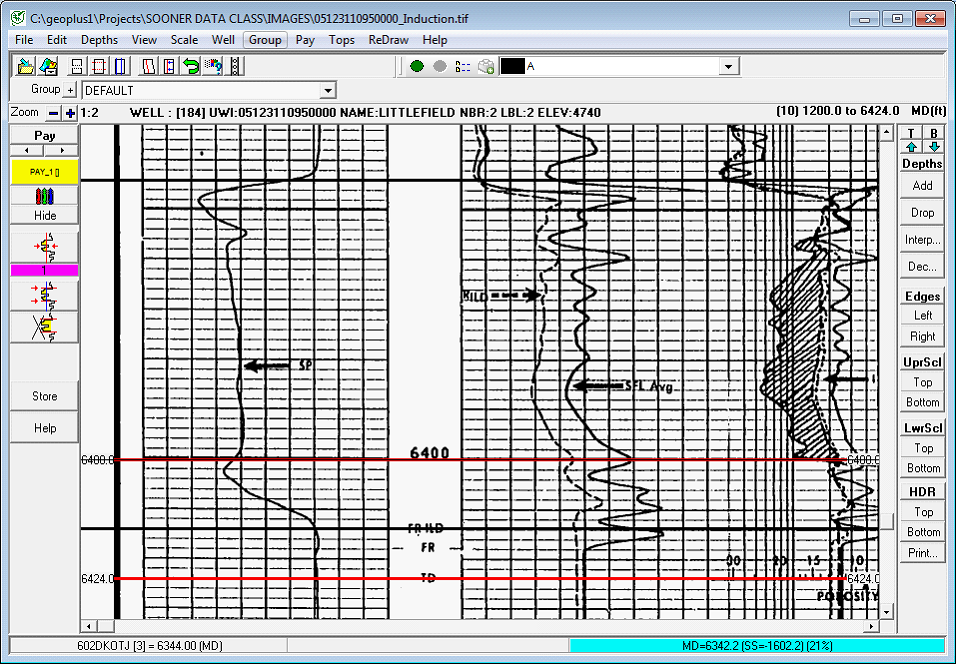Click the Group plus expander button
The image size is (957, 665).
coord(70,91)
